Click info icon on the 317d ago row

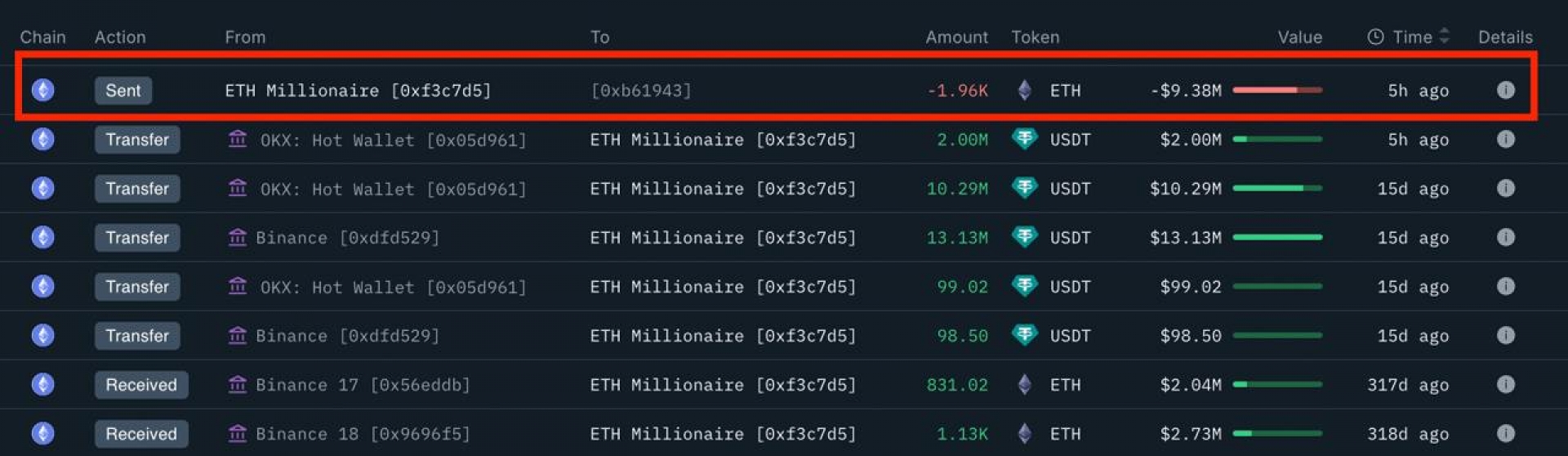click(x=1505, y=384)
